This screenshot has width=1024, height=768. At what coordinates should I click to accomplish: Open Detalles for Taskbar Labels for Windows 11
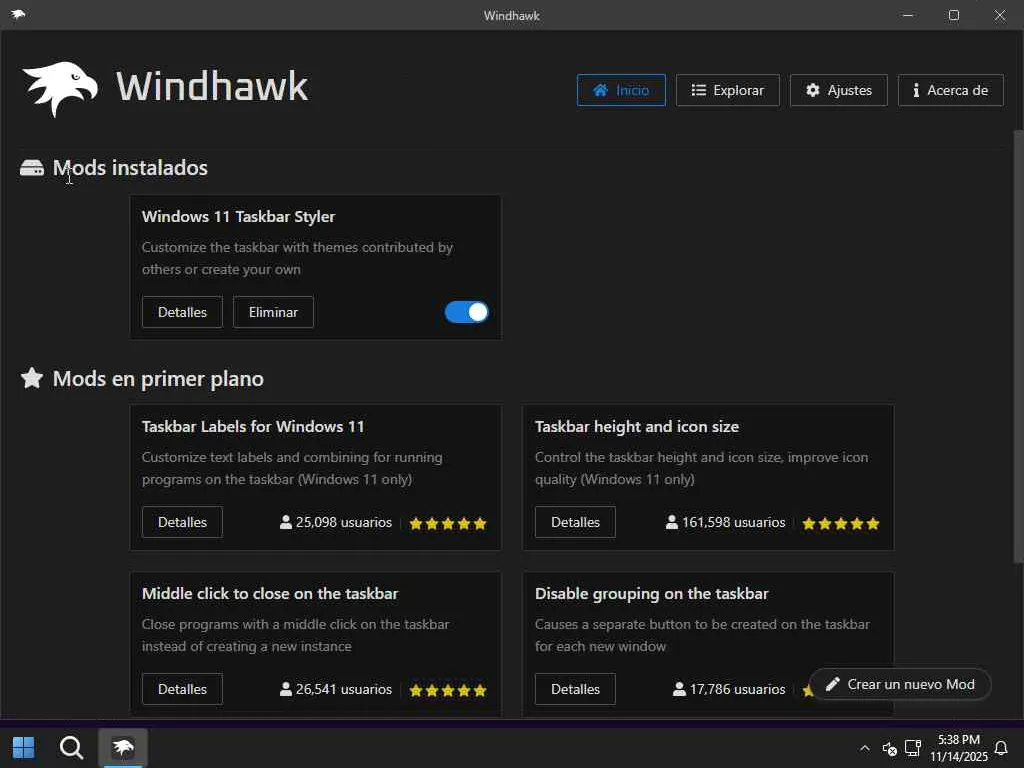[x=182, y=522]
